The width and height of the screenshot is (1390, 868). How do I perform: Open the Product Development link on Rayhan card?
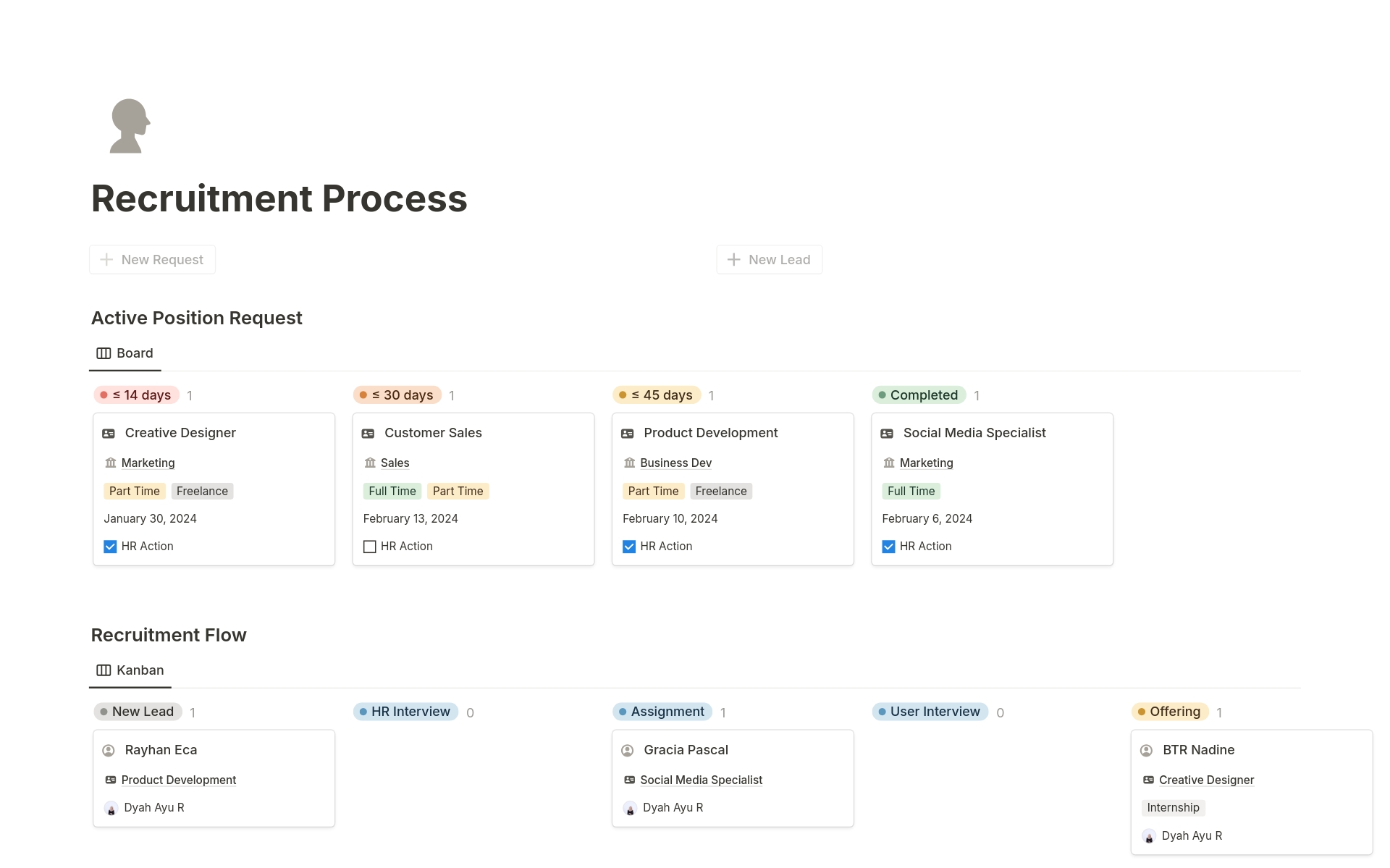178,780
